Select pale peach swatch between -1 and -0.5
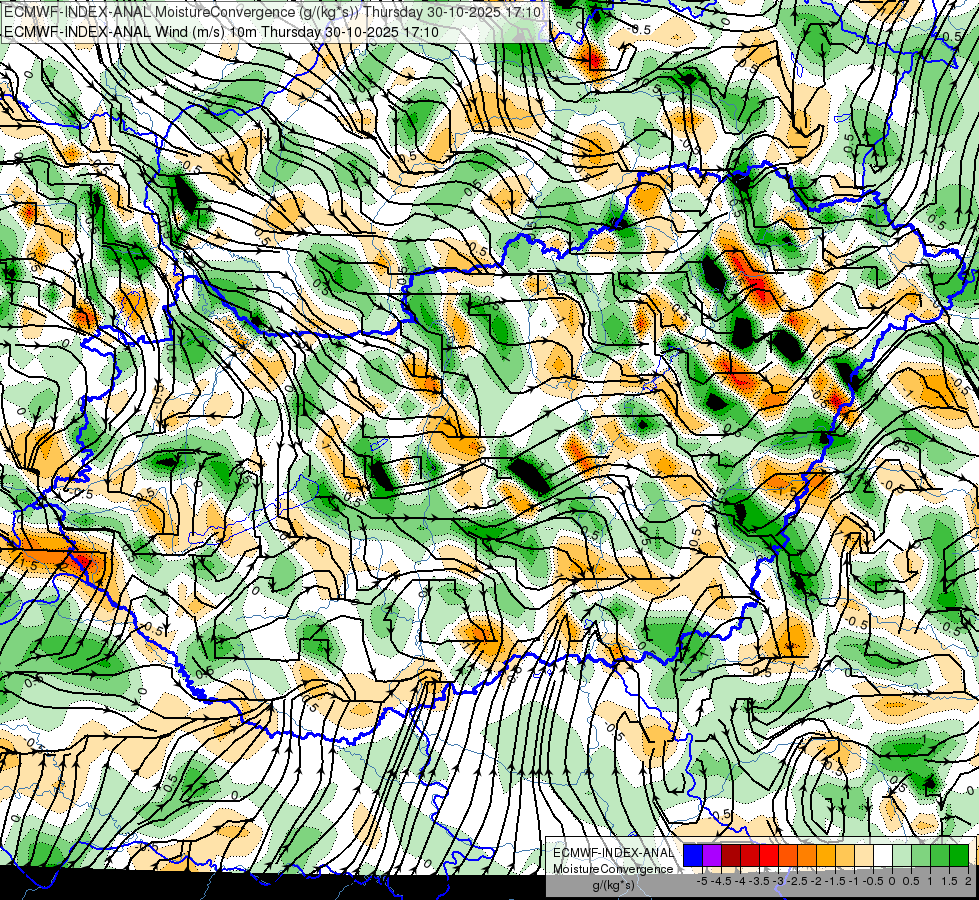 pos(863,856)
